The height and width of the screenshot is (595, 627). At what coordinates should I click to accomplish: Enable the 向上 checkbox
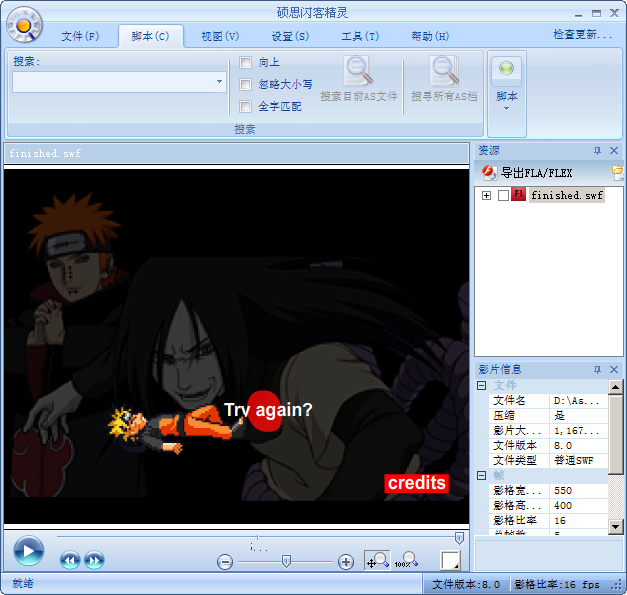pyautogui.click(x=245, y=62)
